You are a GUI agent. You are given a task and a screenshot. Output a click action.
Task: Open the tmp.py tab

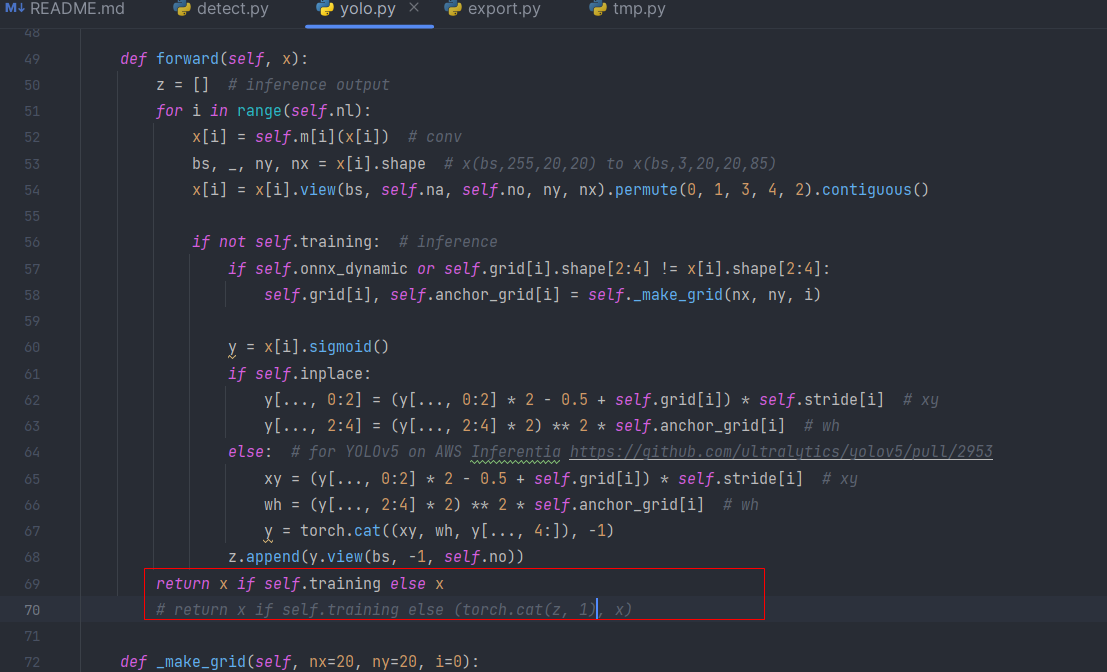tap(628, 9)
